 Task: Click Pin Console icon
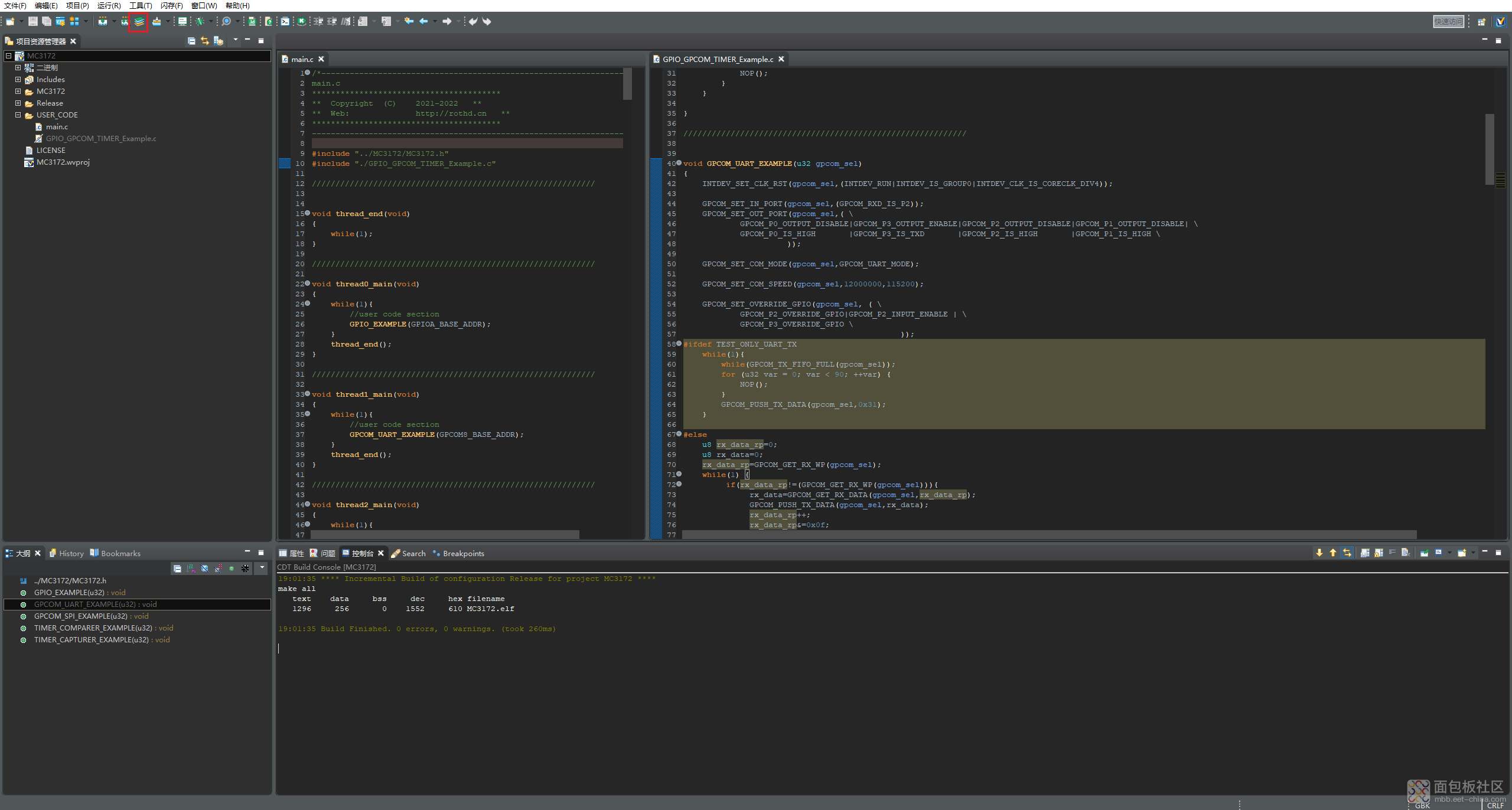click(x=1425, y=553)
